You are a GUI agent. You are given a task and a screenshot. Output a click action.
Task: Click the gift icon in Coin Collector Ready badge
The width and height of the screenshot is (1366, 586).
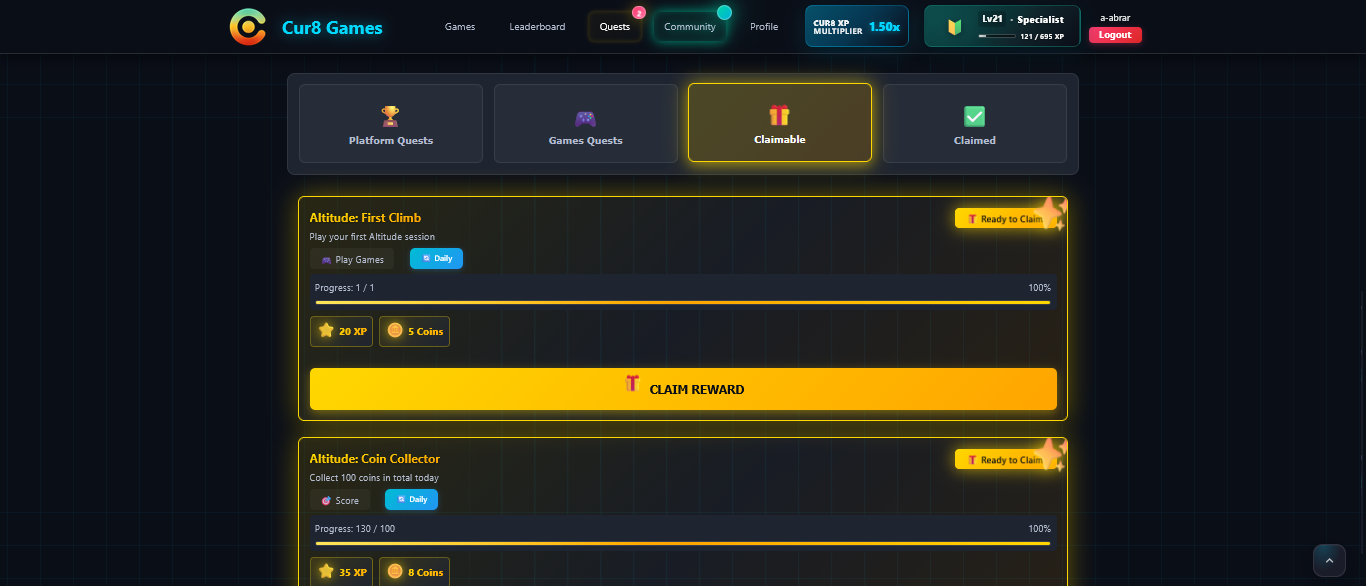click(x=972, y=460)
